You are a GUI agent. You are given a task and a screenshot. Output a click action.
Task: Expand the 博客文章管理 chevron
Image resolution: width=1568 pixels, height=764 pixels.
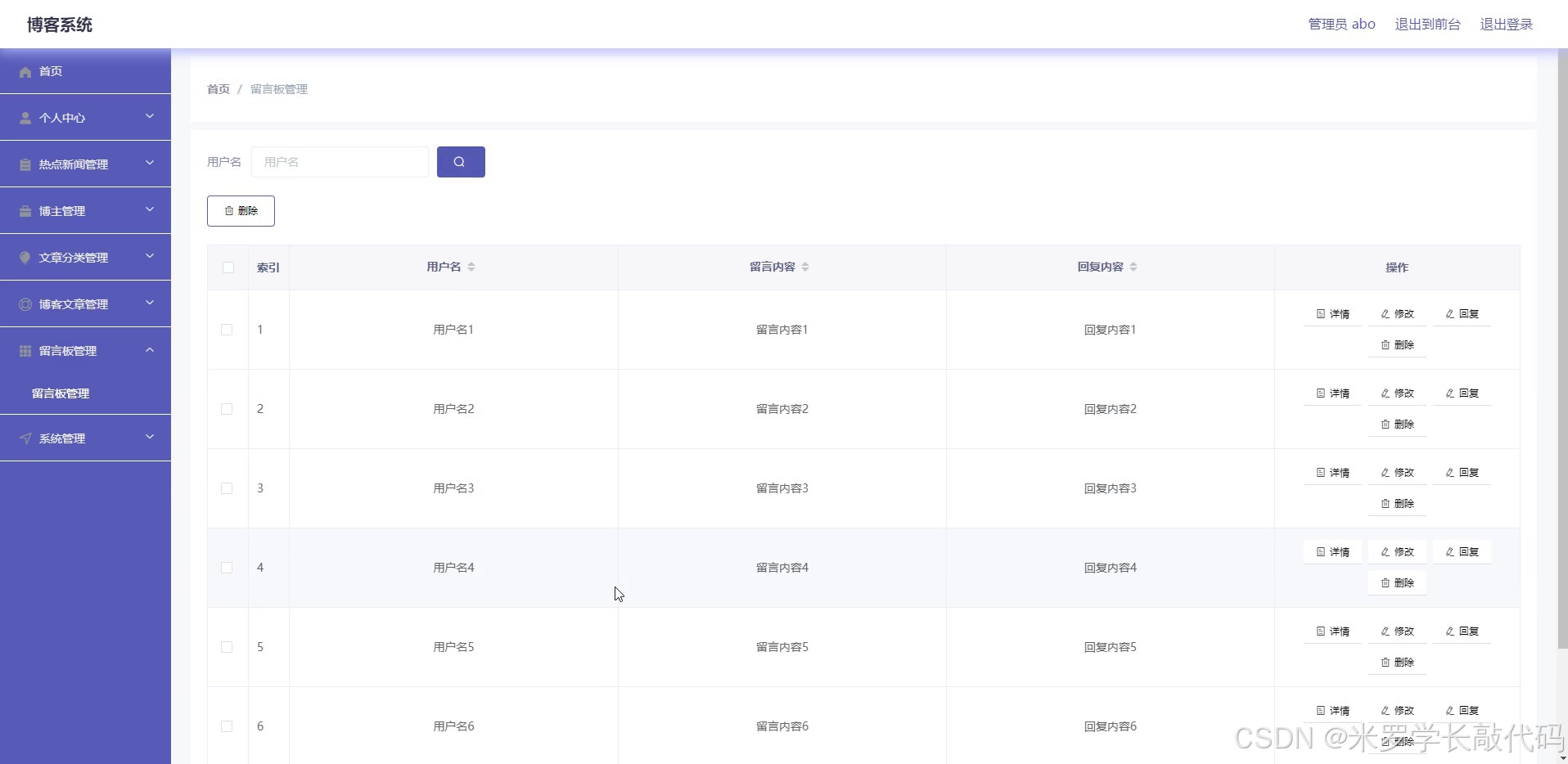tap(150, 303)
